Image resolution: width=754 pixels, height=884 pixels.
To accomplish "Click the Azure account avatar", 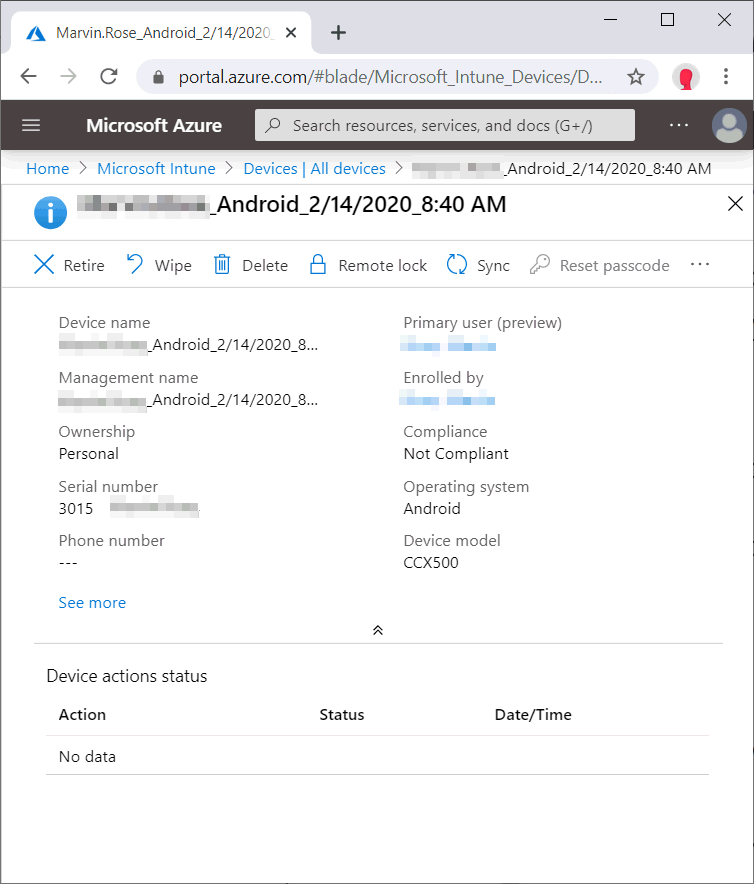I will (x=729, y=125).
